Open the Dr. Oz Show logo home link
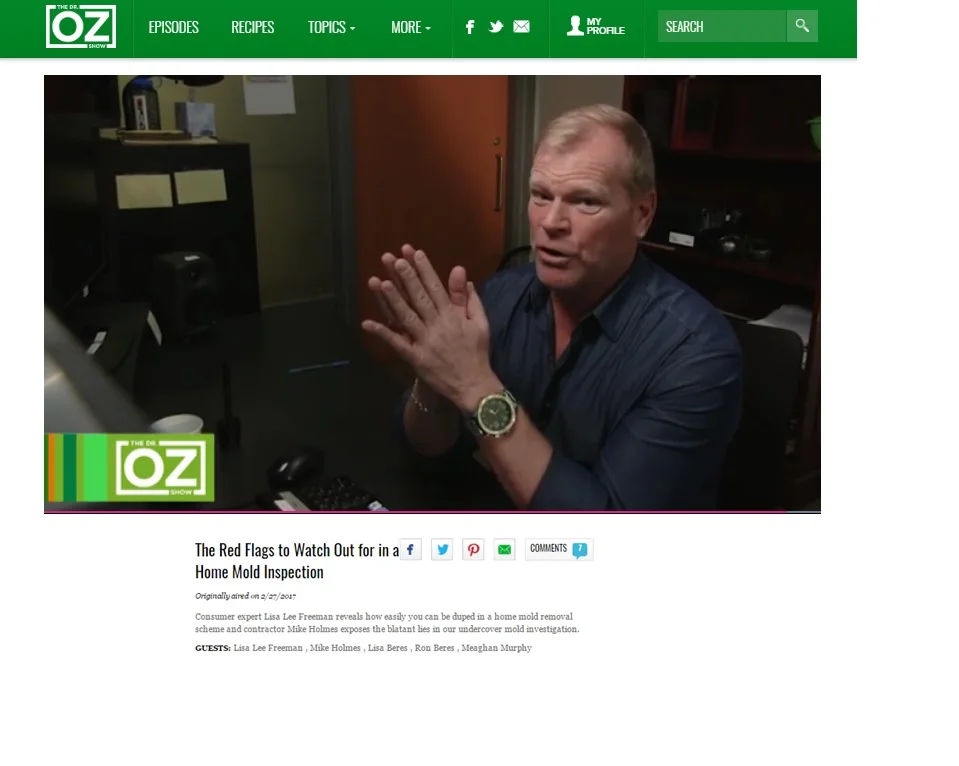The image size is (959, 766). pyautogui.click(x=81, y=26)
